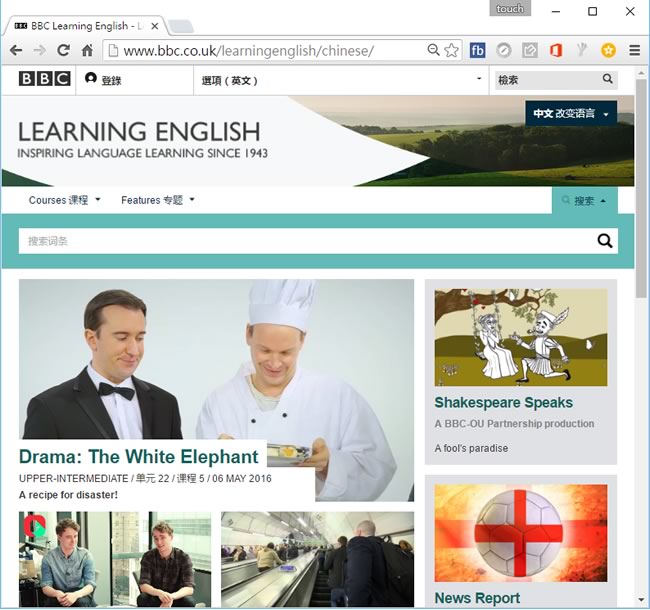Click the BBC logo

click(45, 79)
